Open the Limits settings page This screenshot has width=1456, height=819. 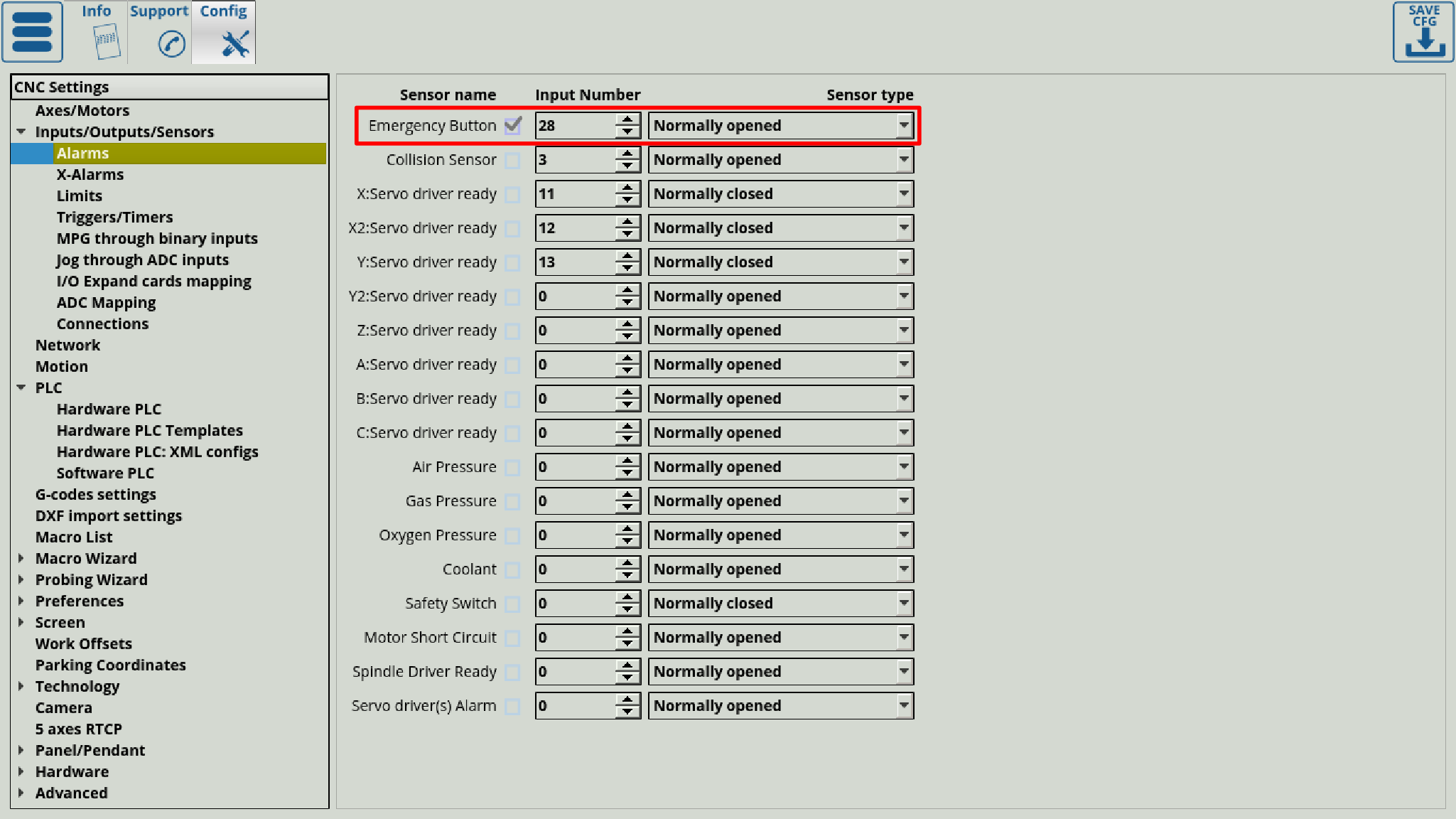tap(80, 196)
